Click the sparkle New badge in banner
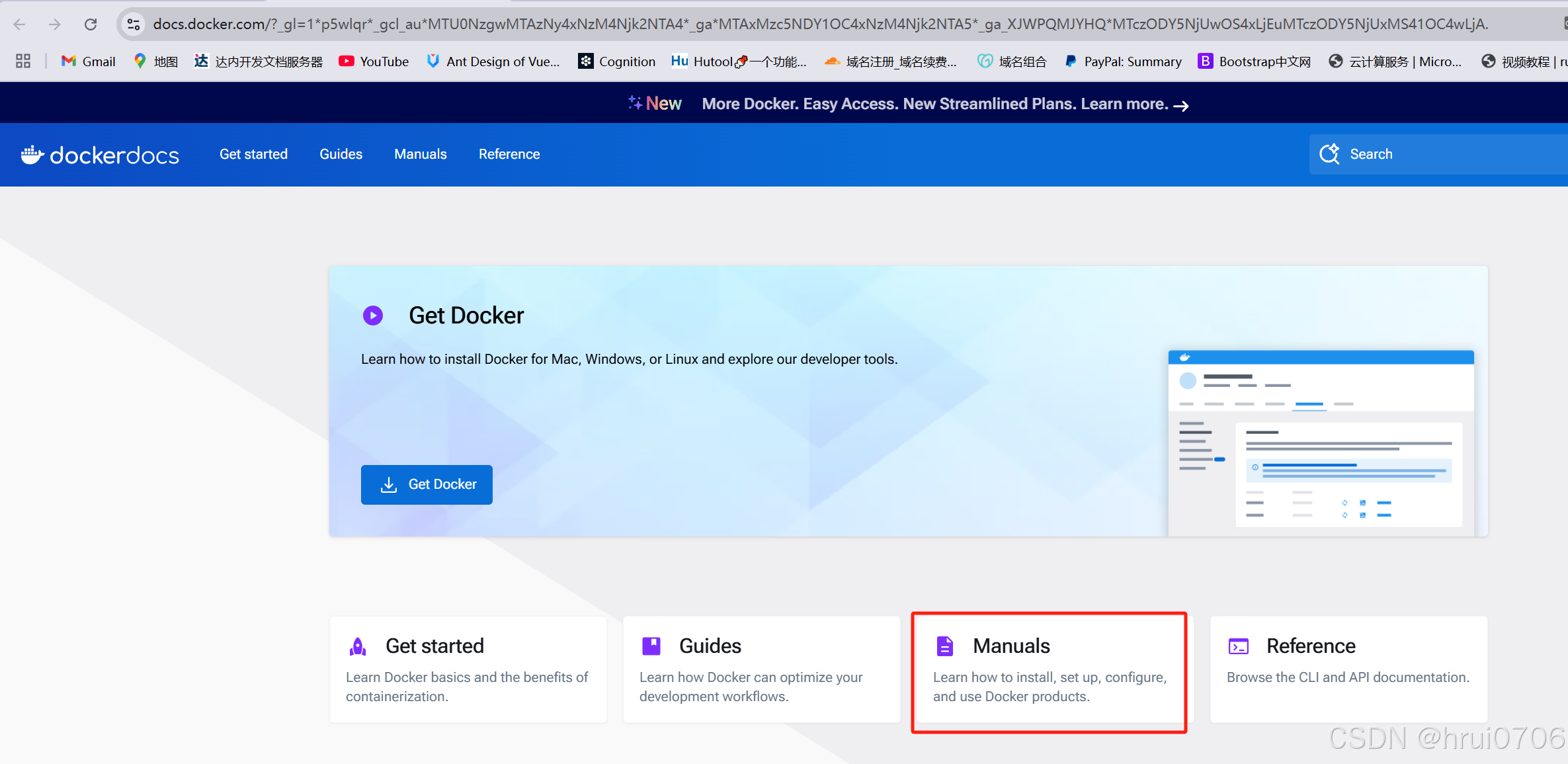 [x=655, y=103]
